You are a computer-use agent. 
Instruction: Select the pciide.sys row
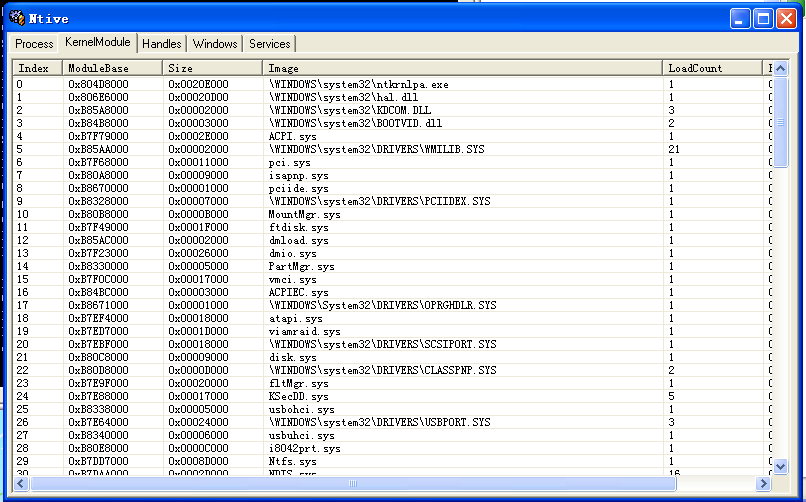click(x=392, y=188)
